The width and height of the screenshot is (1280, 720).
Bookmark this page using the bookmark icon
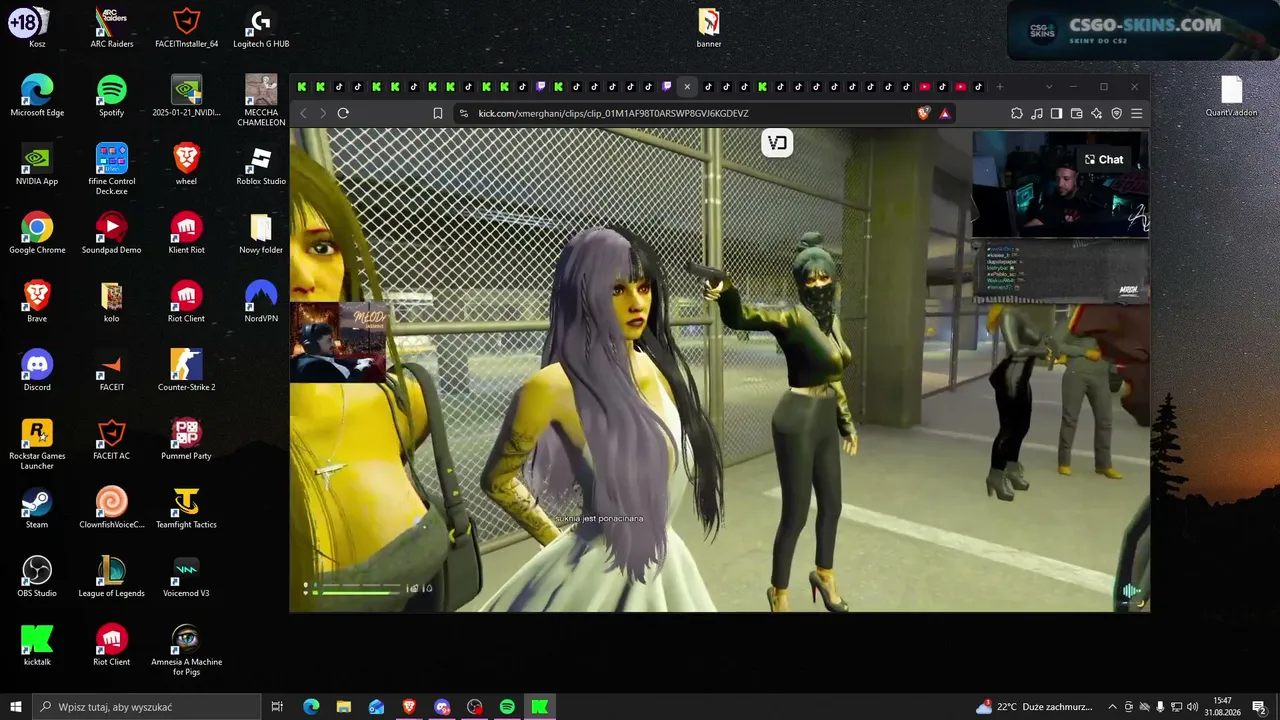point(438,113)
